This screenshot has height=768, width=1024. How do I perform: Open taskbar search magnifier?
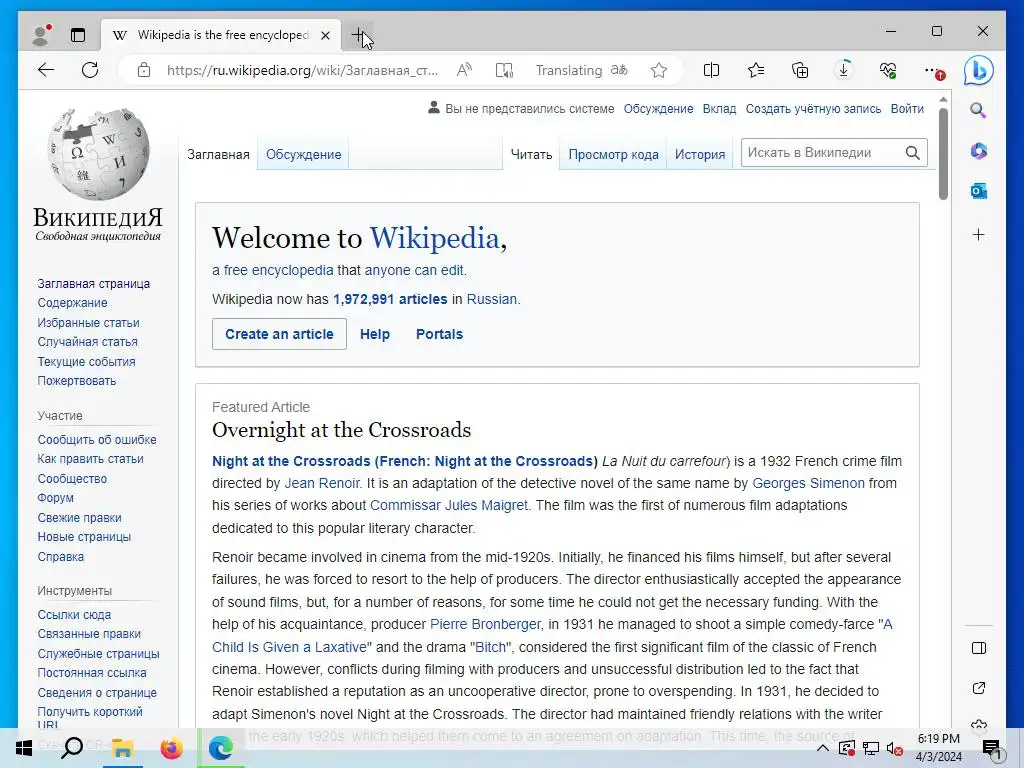(72, 748)
